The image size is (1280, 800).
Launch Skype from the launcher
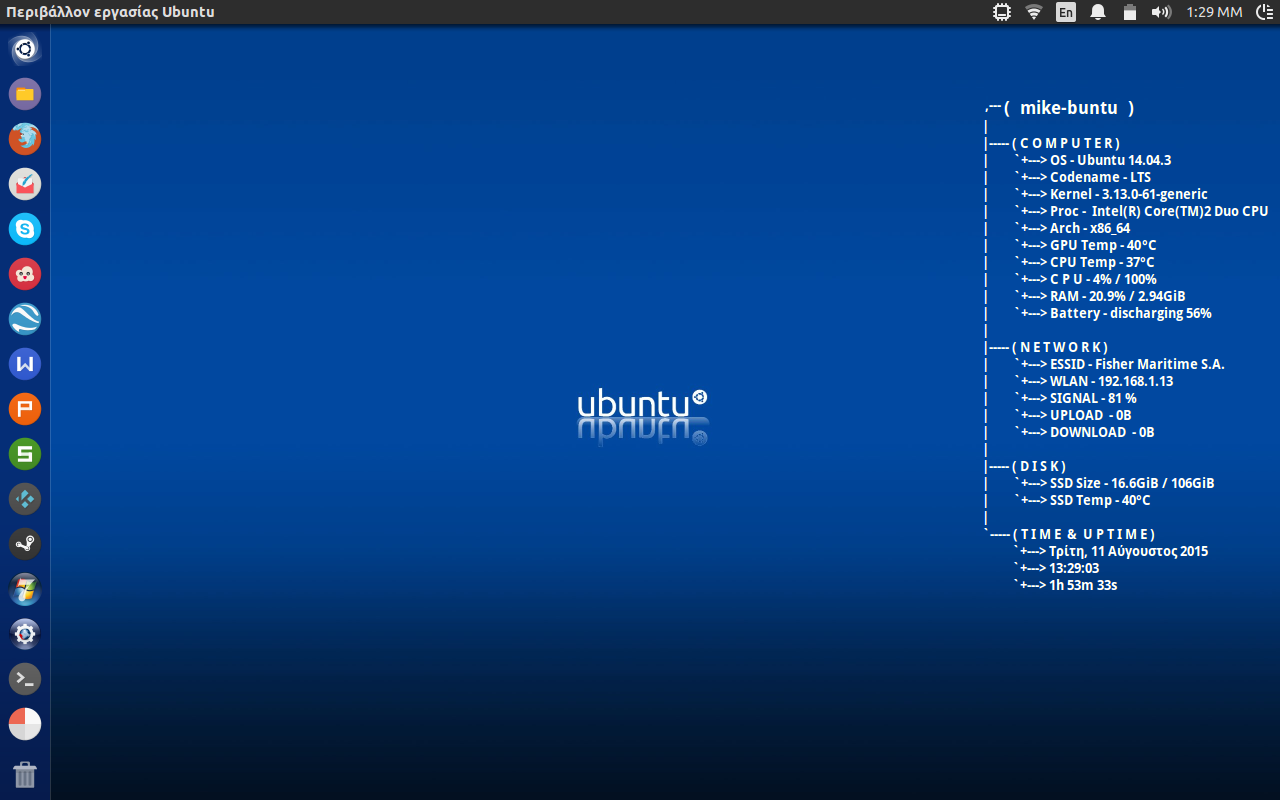pos(25,229)
